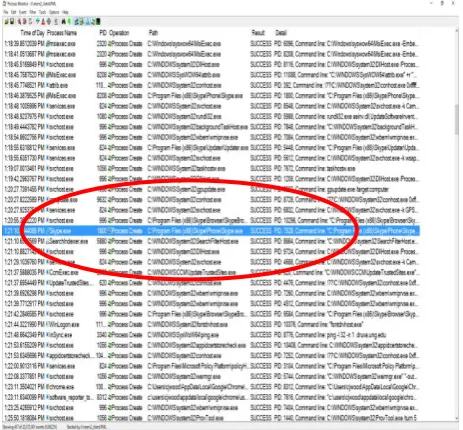The image size is (463, 430).
Task: Click the scrollbar up arrow
Action: coord(456,31)
